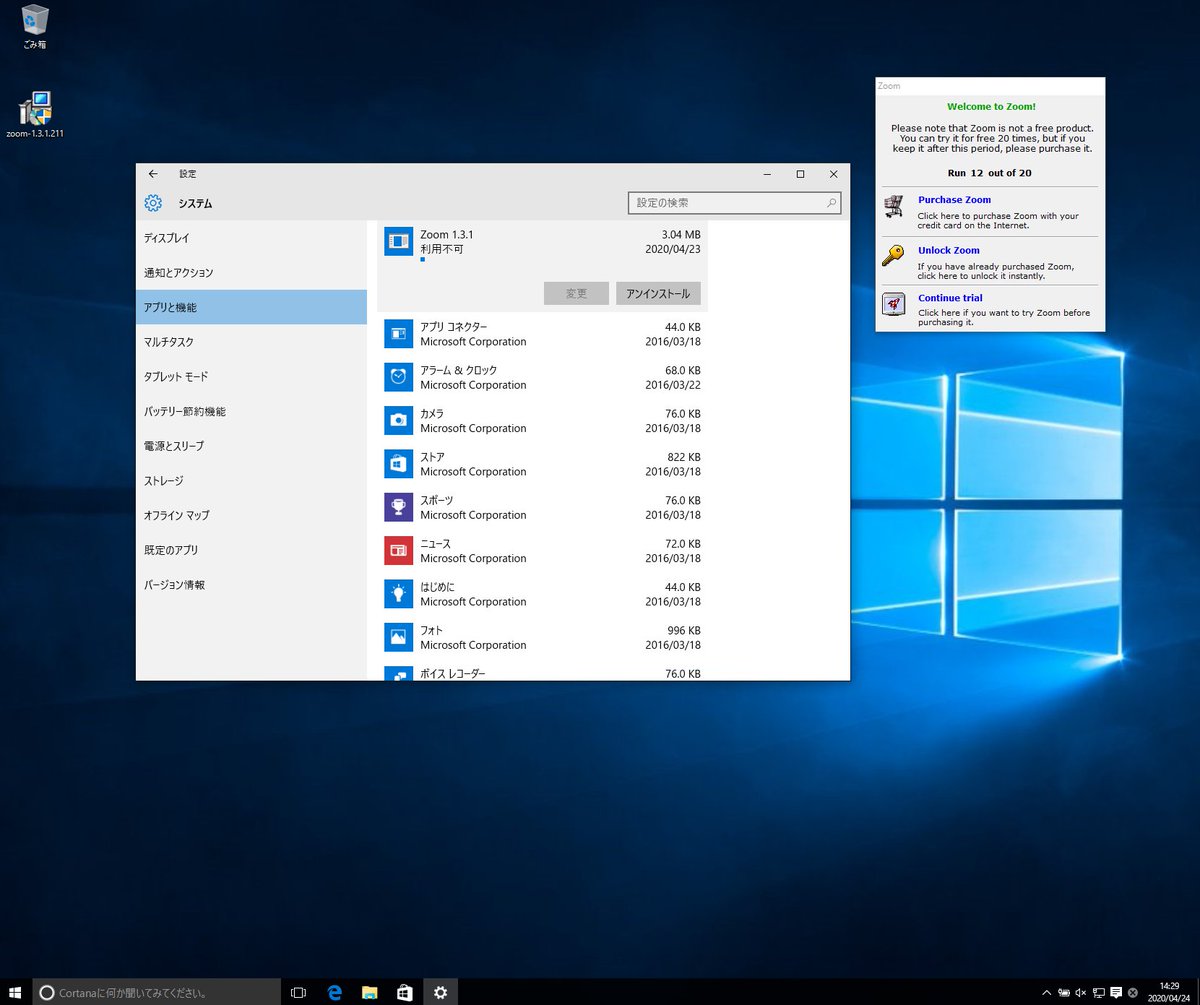Open the Windows Start menu
The width and height of the screenshot is (1200, 1005).
click(16, 992)
